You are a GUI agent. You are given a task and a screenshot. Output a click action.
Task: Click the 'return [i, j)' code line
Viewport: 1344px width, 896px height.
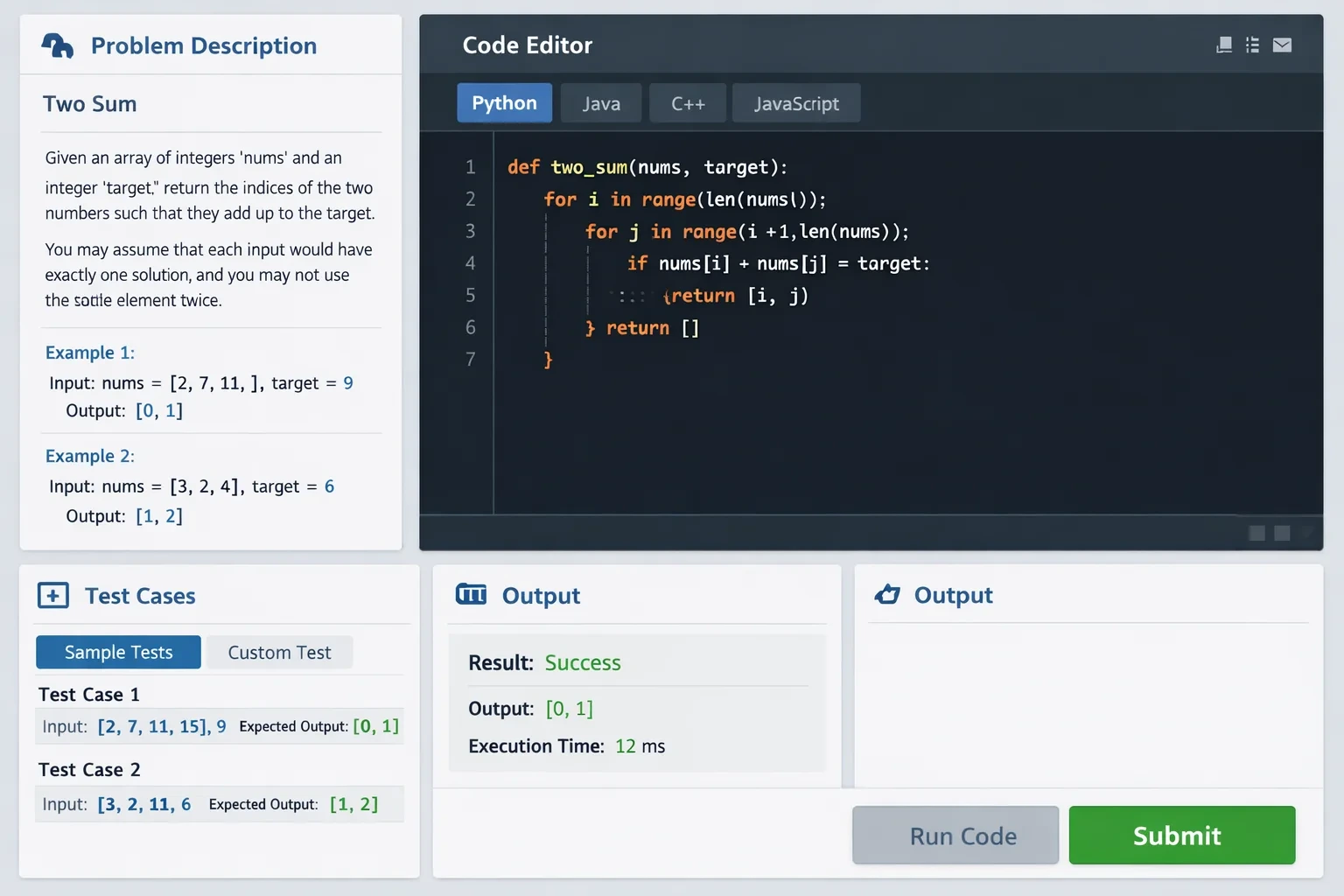(x=736, y=296)
